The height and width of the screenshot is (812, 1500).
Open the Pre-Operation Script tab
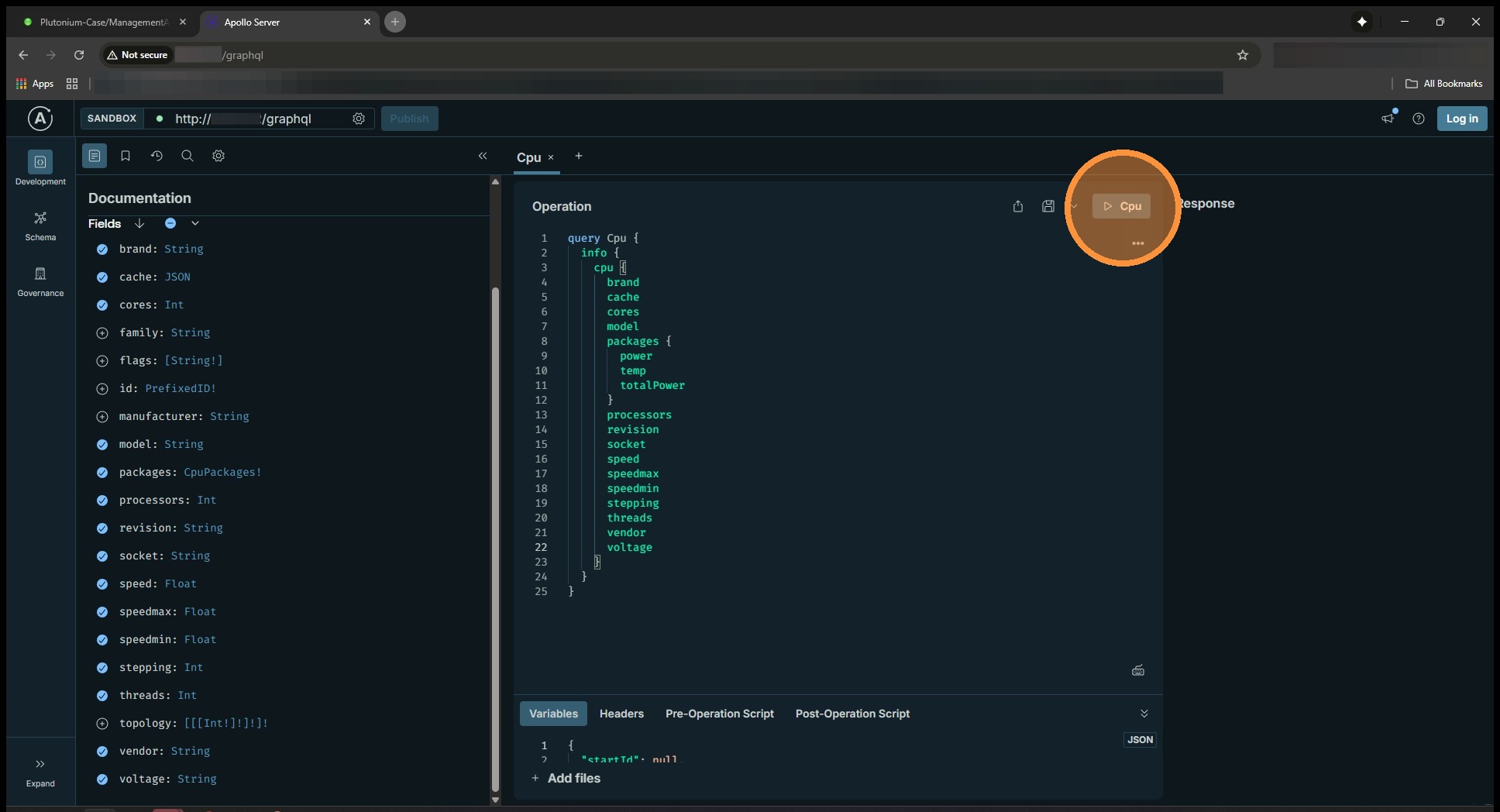coord(719,714)
